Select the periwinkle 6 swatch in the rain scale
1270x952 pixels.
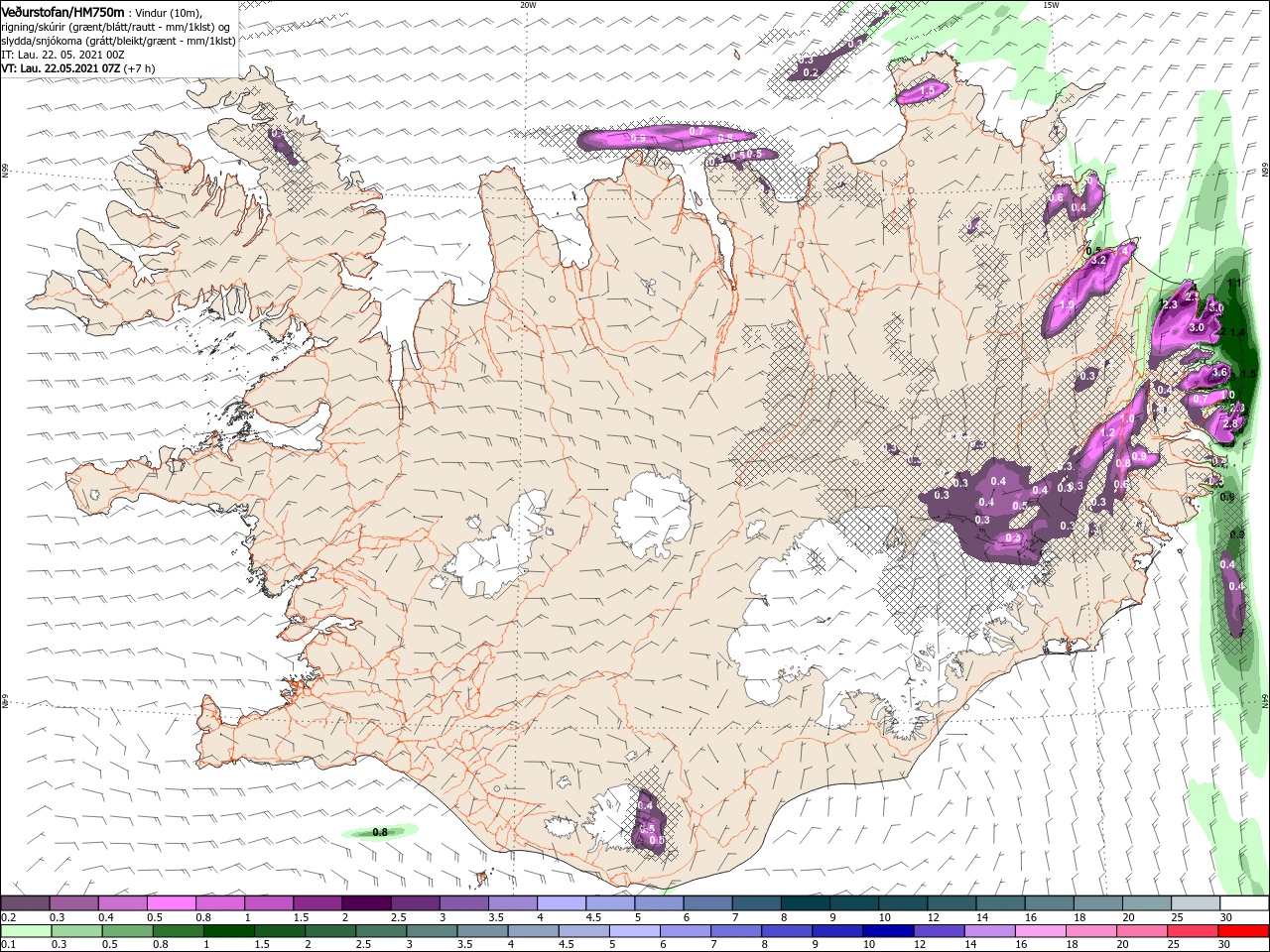(686, 930)
